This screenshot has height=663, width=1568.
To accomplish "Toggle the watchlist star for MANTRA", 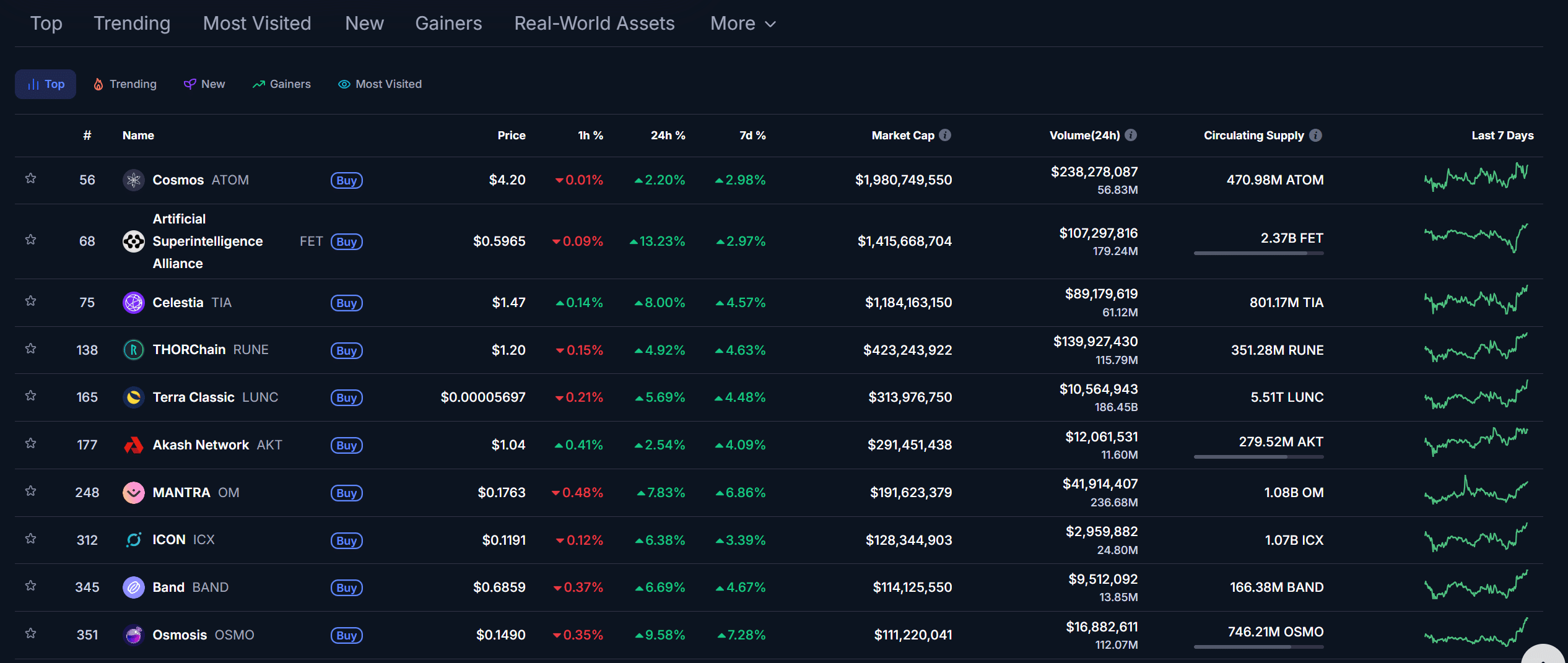I will (x=30, y=492).
